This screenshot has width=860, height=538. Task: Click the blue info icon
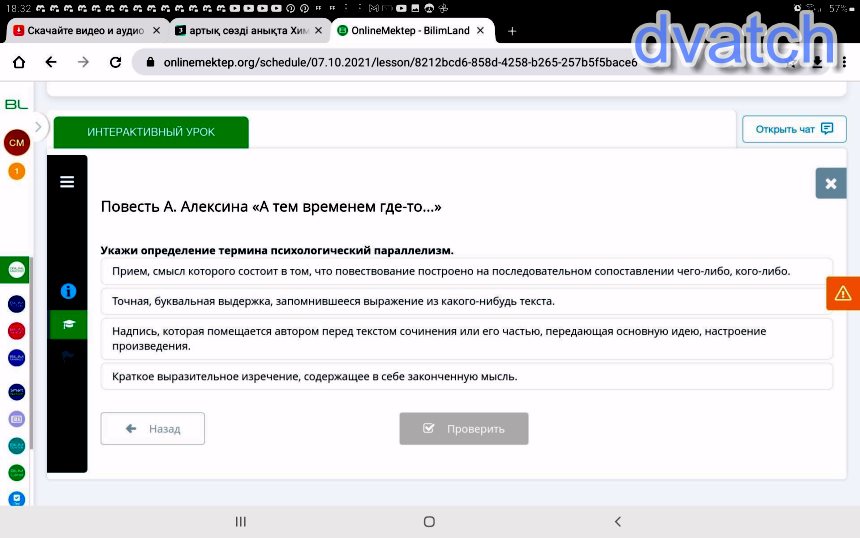[68, 291]
